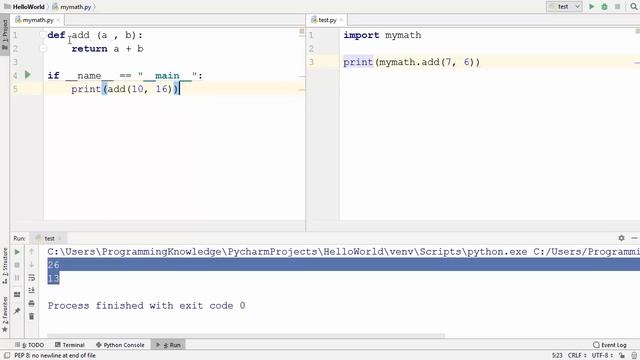Click the Print icon in Run panel
This screenshot has height=360, width=640.
31,303
